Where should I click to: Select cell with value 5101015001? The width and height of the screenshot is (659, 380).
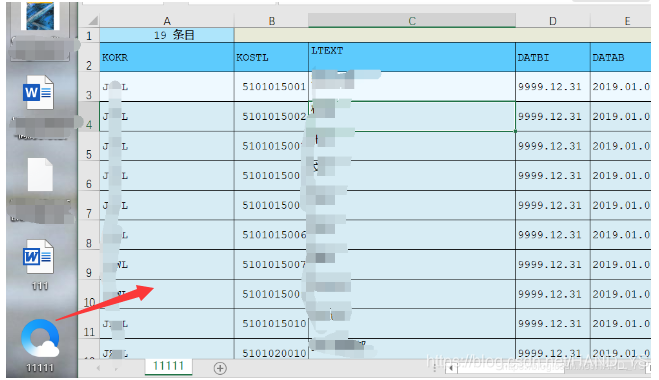(x=272, y=87)
